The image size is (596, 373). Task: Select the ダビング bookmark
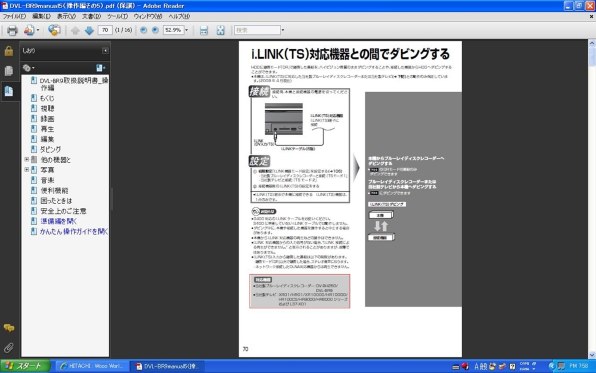(50, 149)
